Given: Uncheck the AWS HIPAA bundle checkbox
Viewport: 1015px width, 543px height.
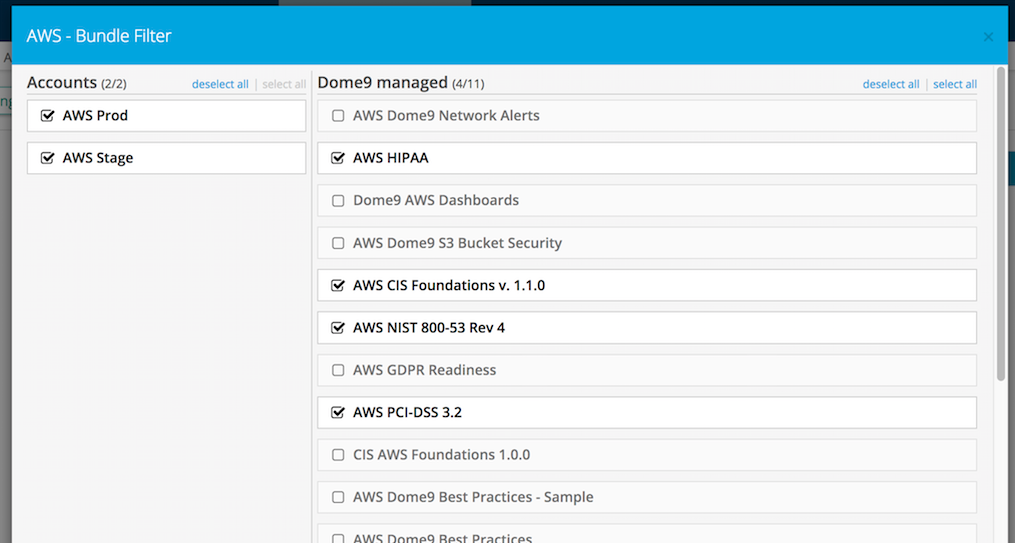Looking at the screenshot, I should click(x=338, y=158).
